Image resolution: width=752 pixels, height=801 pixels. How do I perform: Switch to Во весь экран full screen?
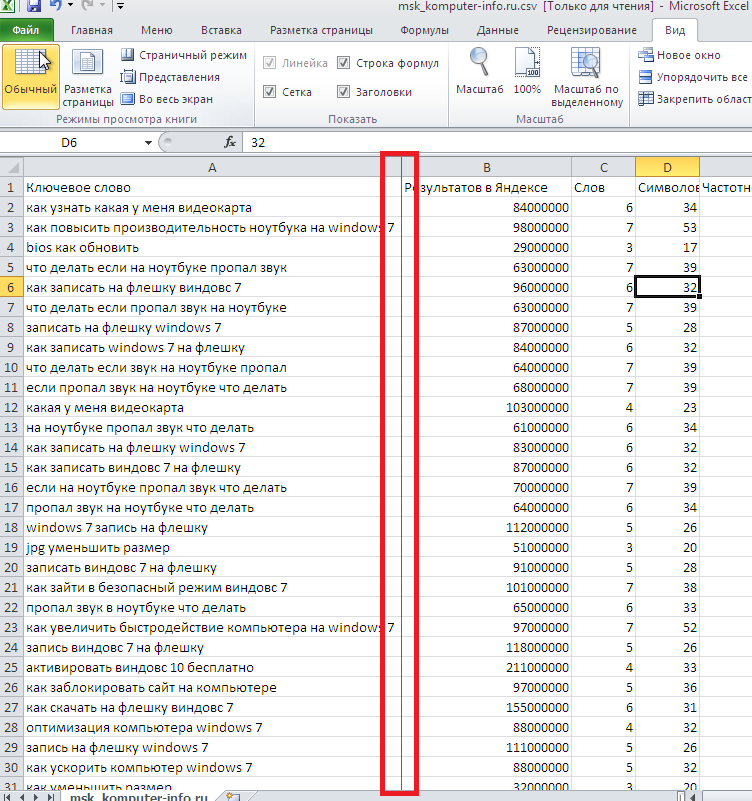(x=167, y=99)
